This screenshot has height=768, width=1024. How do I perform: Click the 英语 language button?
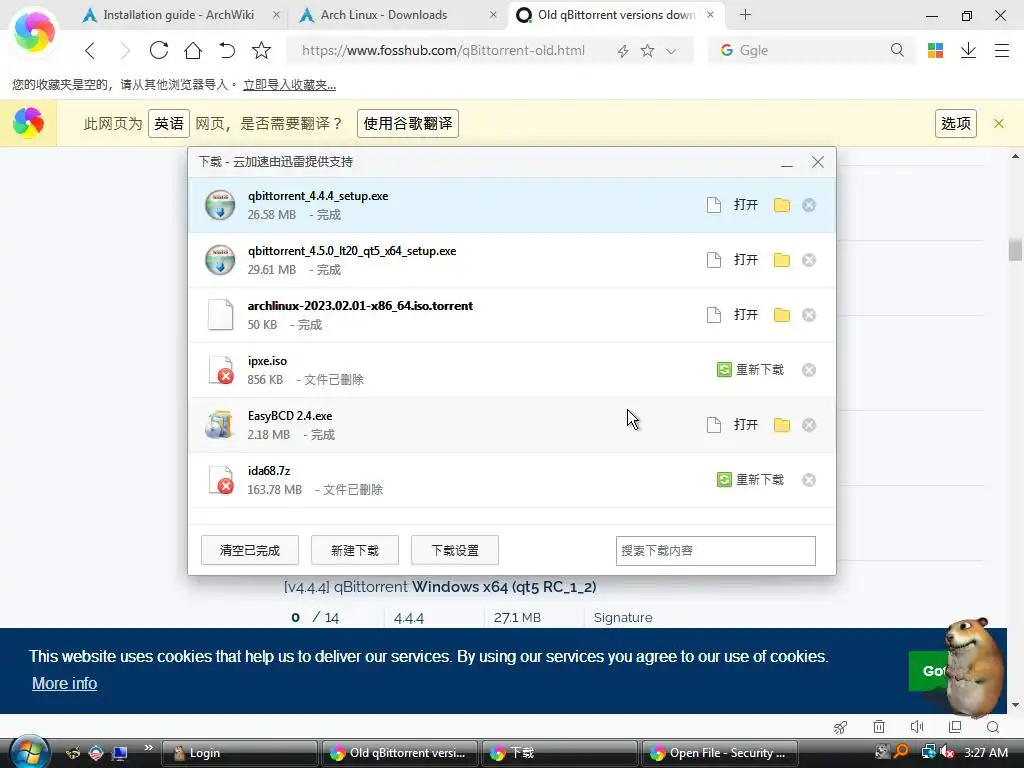tap(169, 123)
